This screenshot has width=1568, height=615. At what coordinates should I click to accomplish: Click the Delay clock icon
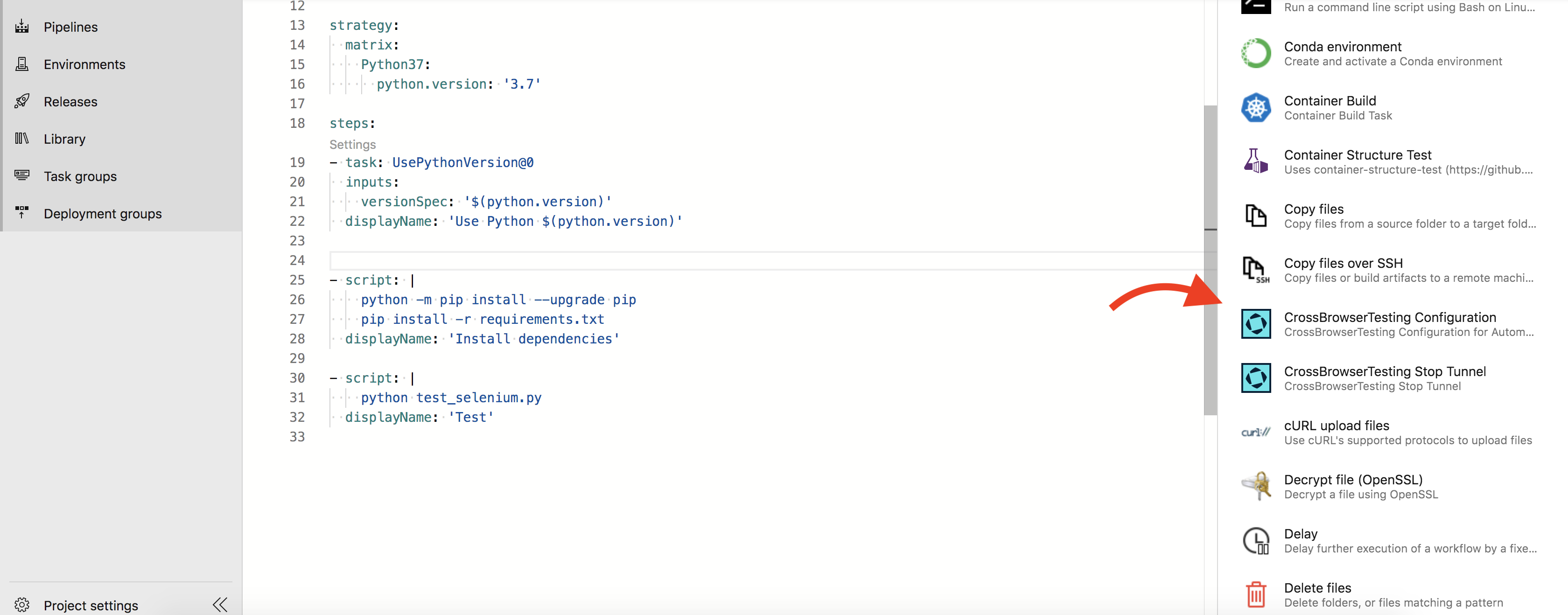point(1255,541)
